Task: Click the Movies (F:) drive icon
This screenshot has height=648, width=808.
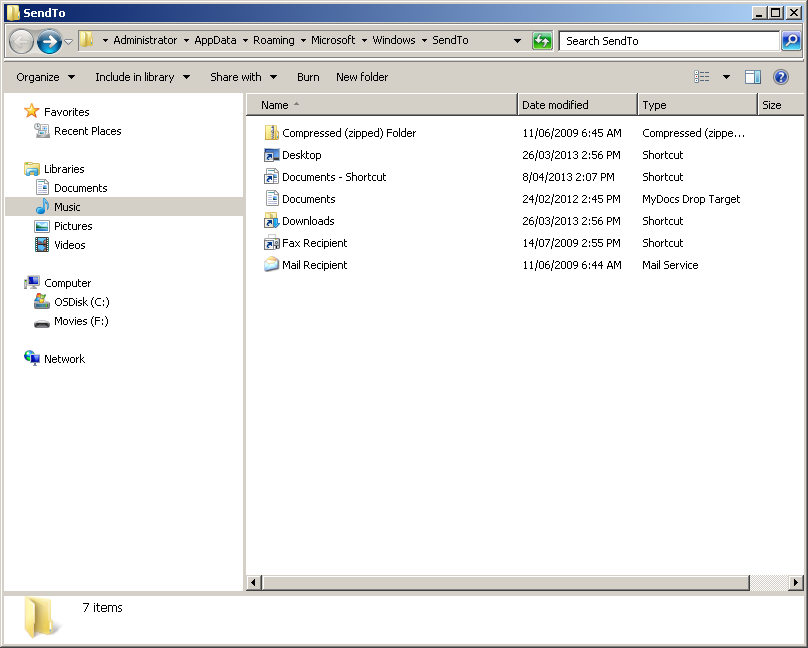Action: tap(42, 323)
